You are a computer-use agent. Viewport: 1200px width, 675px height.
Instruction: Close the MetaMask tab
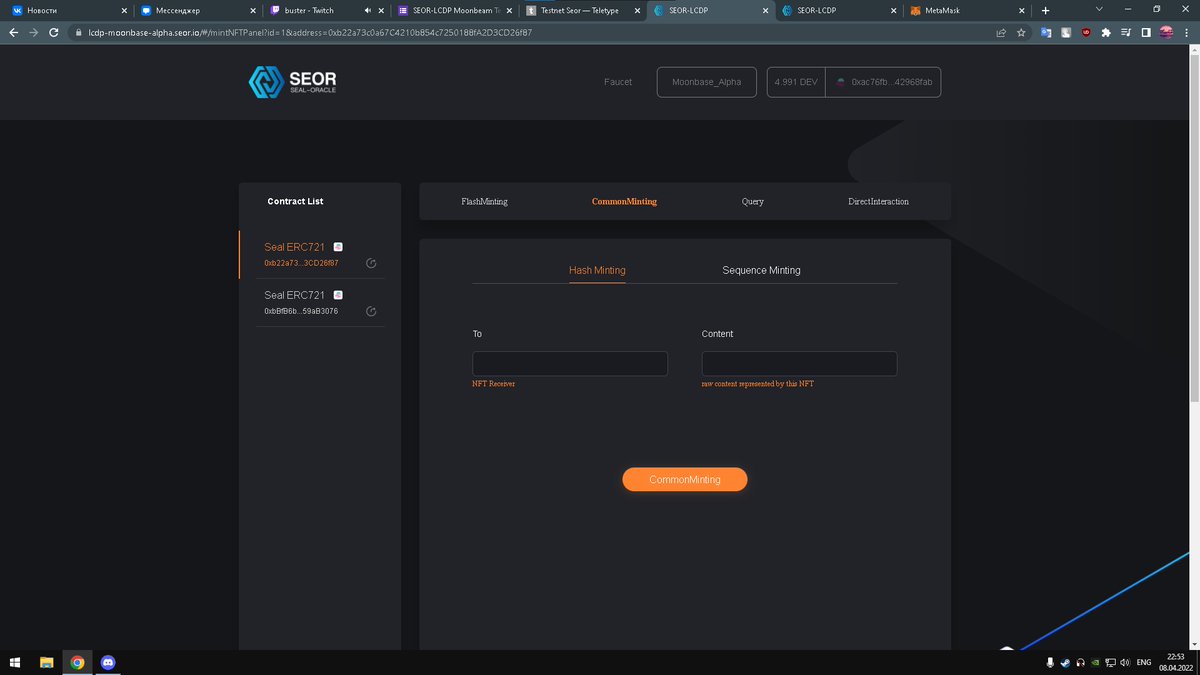(1023, 10)
